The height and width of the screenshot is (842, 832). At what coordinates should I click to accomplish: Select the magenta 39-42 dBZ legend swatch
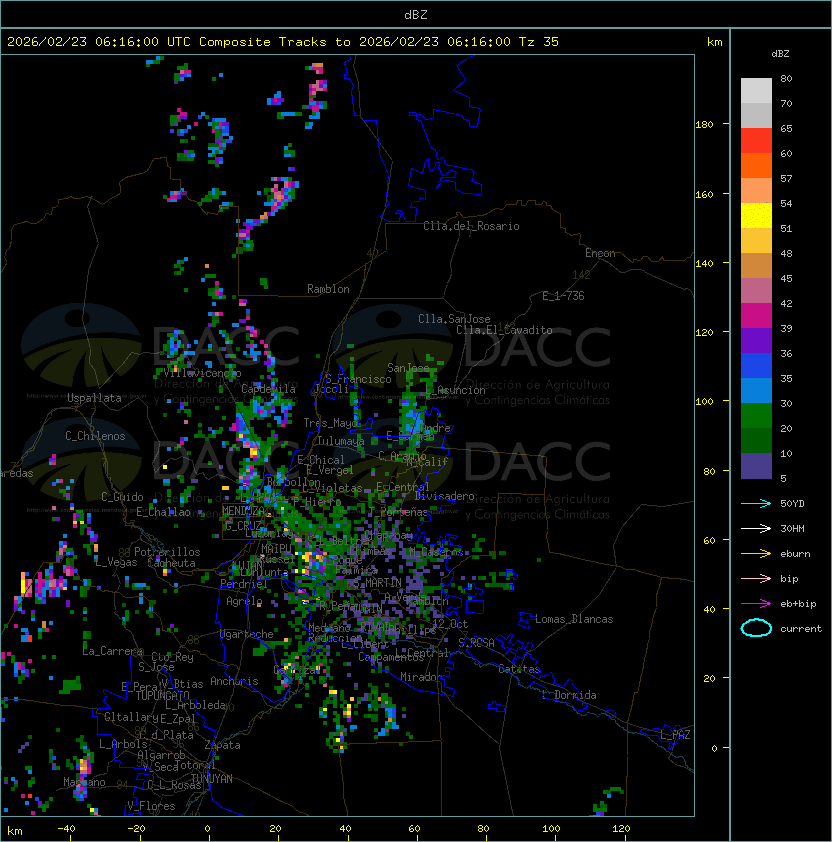tap(756, 316)
